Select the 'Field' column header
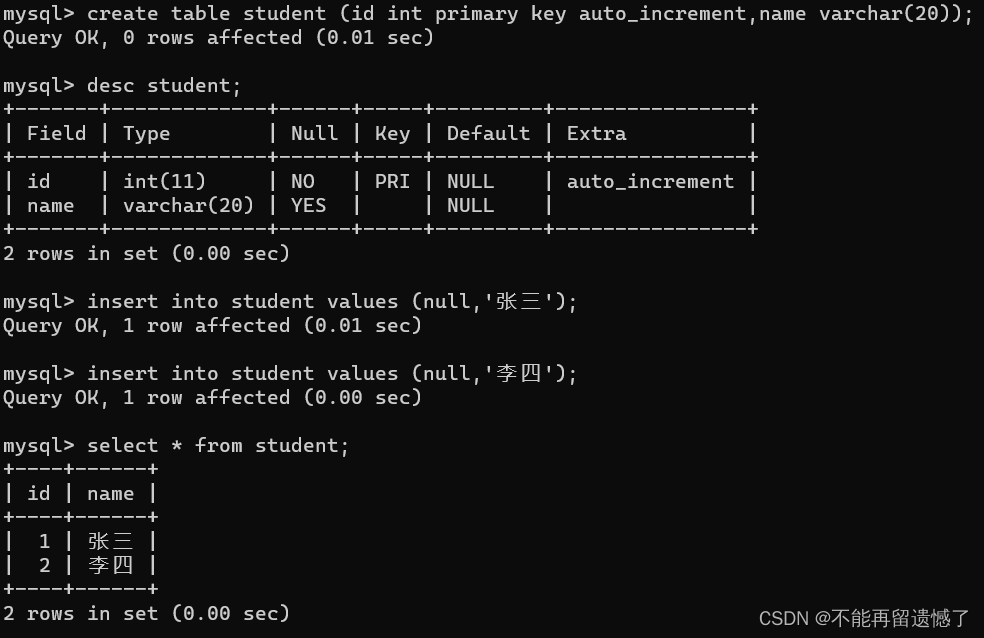Image resolution: width=984 pixels, height=638 pixels. click(56, 134)
